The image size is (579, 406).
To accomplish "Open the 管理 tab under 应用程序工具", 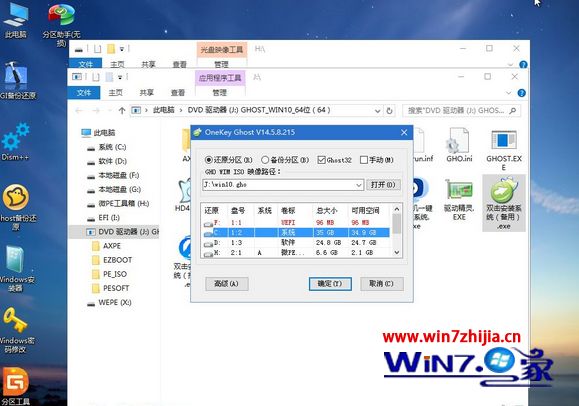I will (220, 92).
